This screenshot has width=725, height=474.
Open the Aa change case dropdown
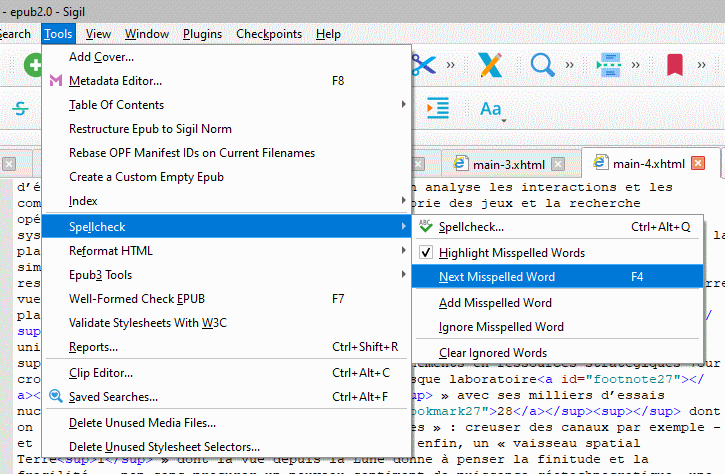tap(491, 108)
